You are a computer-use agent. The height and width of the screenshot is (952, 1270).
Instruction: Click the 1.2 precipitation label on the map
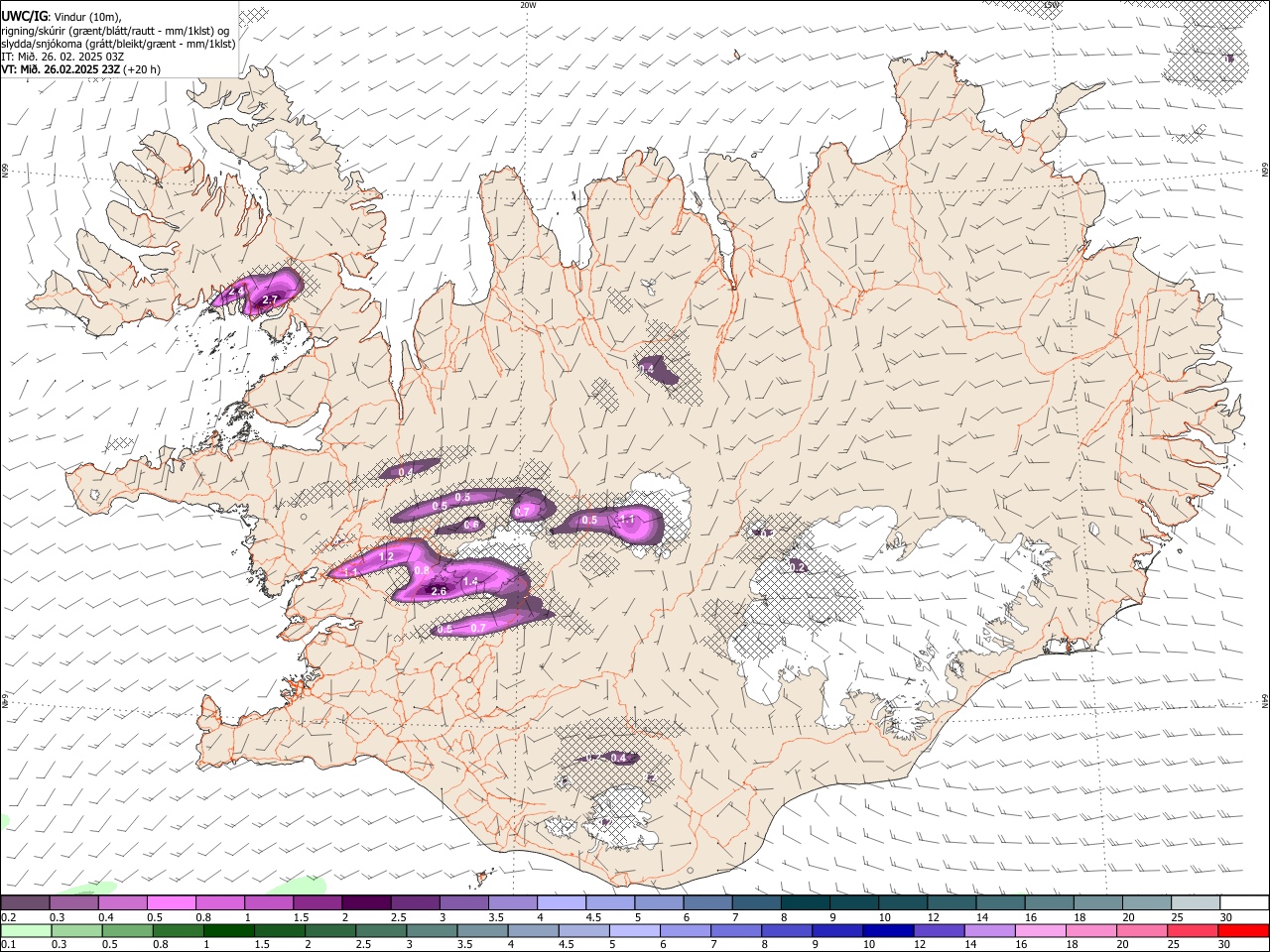[387, 557]
